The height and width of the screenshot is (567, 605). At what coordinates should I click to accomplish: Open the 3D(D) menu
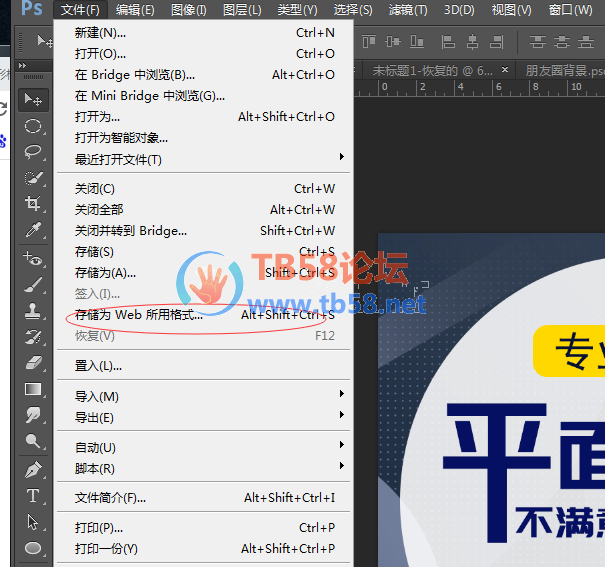click(459, 9)
